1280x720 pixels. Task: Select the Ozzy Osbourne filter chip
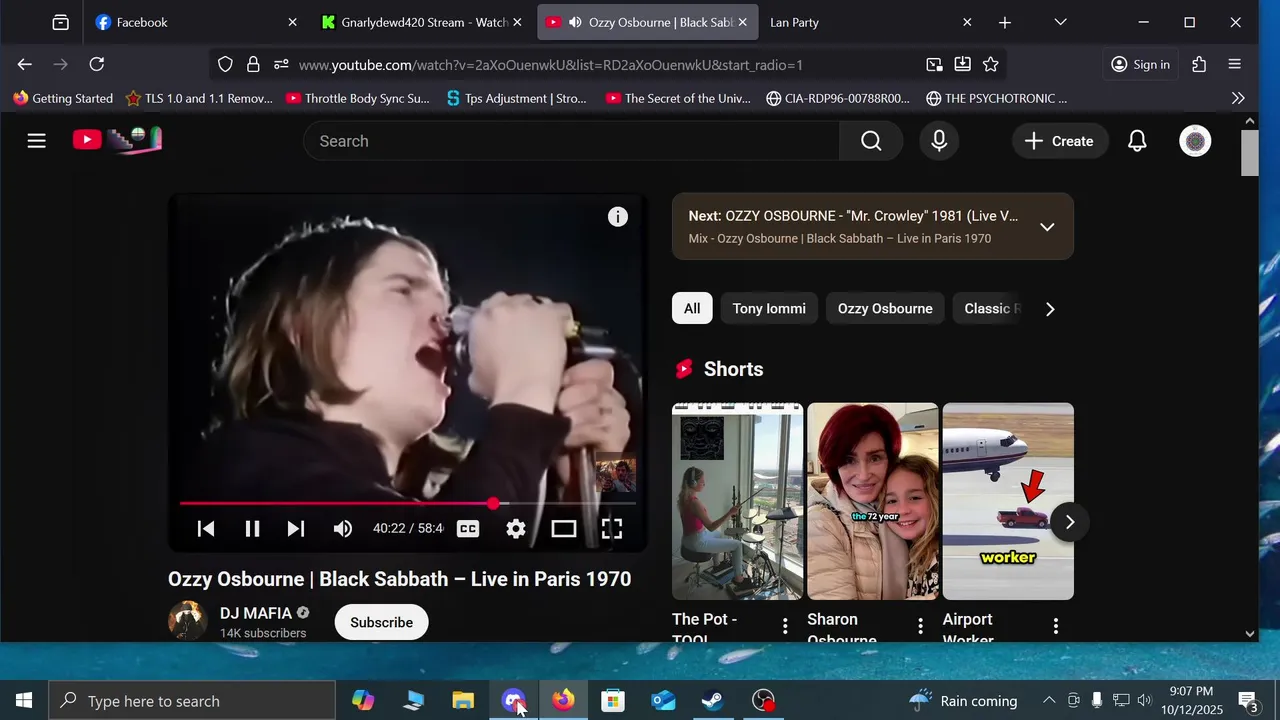885,309
